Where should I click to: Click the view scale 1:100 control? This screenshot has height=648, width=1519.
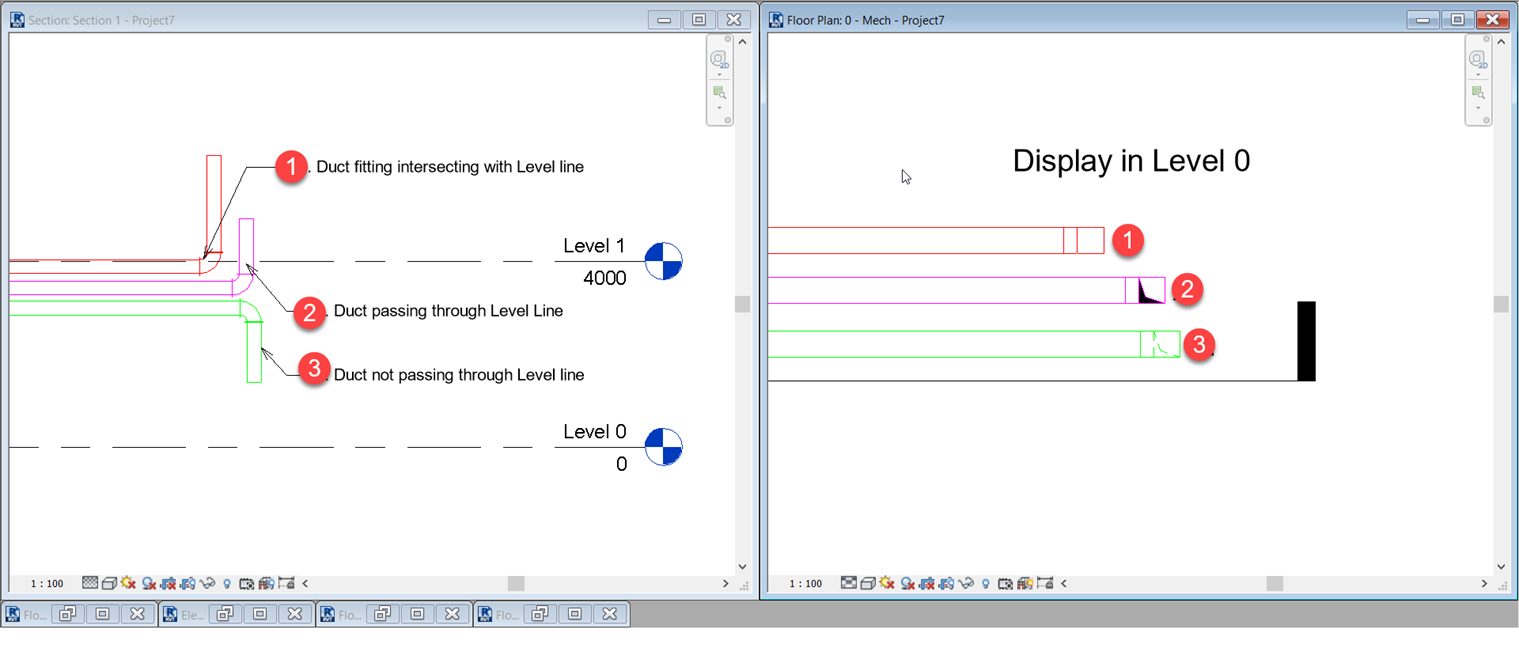click(46, 583)
